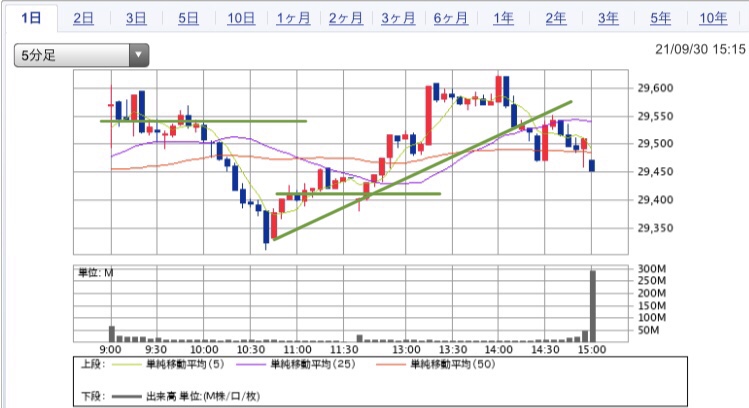Viewport: 749px width, 408px height.
Task: Click the 13:30 time axis label
Action: click(x=452, y=349)
